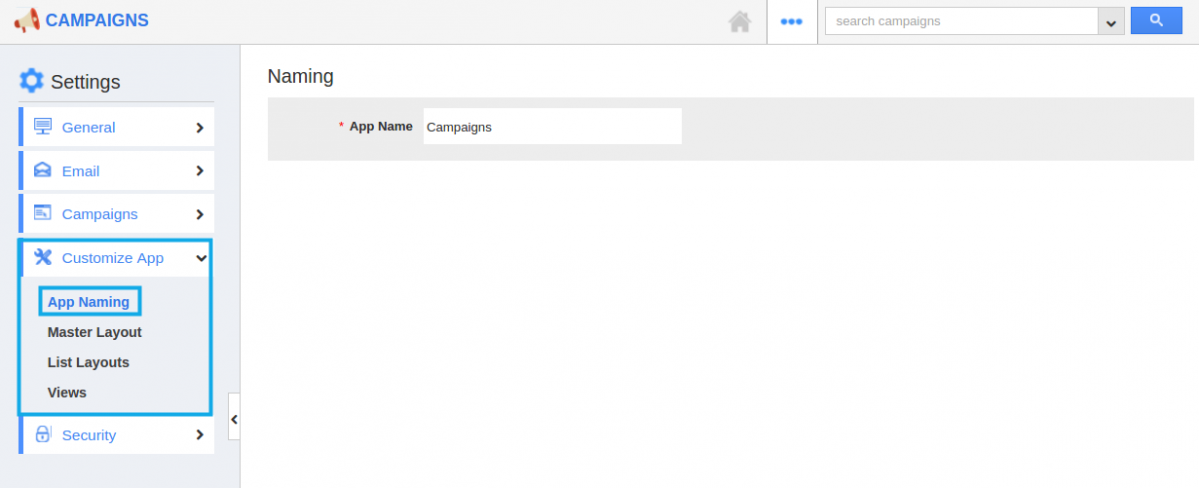Select App Naming in sidebar
Viewport: 1199px width, 488px height.
pyautogui.click(x=89, y=302)
